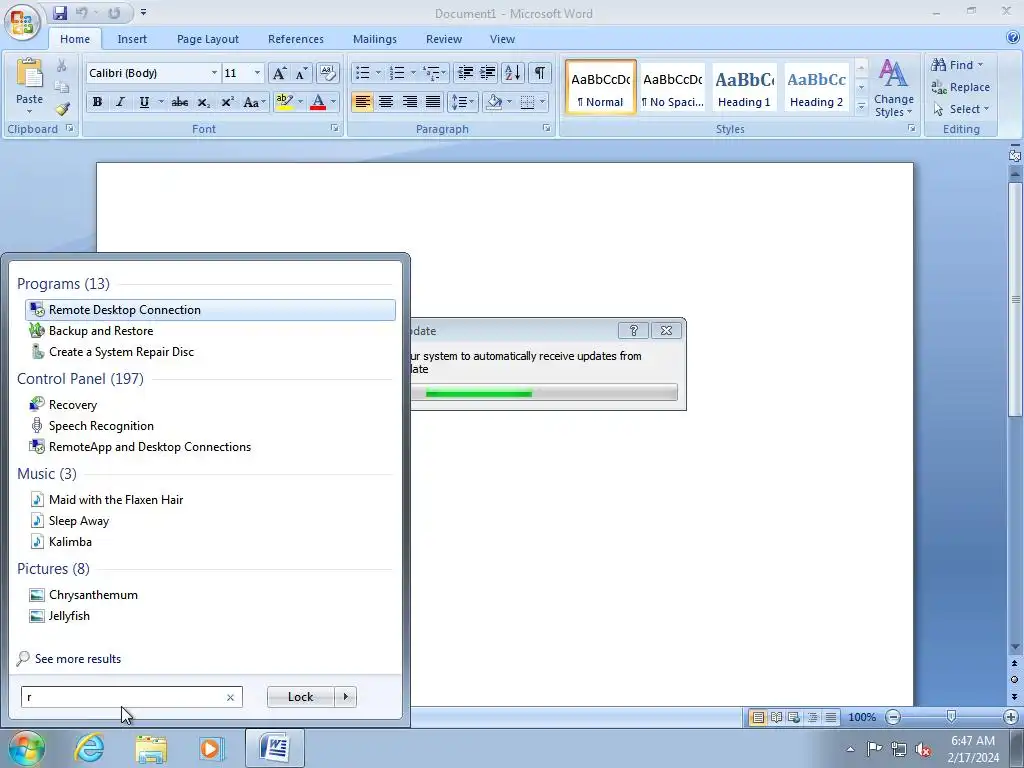This screenshot has height=768, width=1024.
Task: Click the Format Painter brush icon
Action: pos(61,109)
